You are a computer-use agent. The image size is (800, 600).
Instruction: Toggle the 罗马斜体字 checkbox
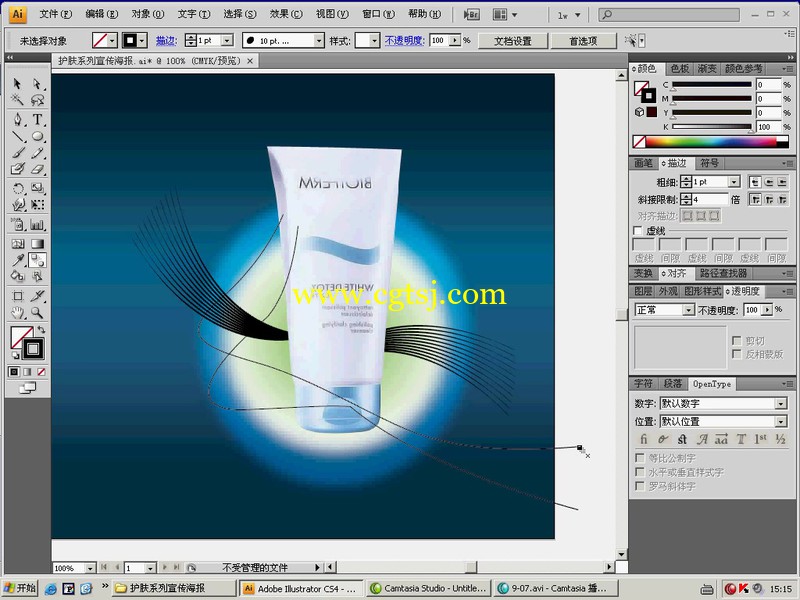[639, 486]
